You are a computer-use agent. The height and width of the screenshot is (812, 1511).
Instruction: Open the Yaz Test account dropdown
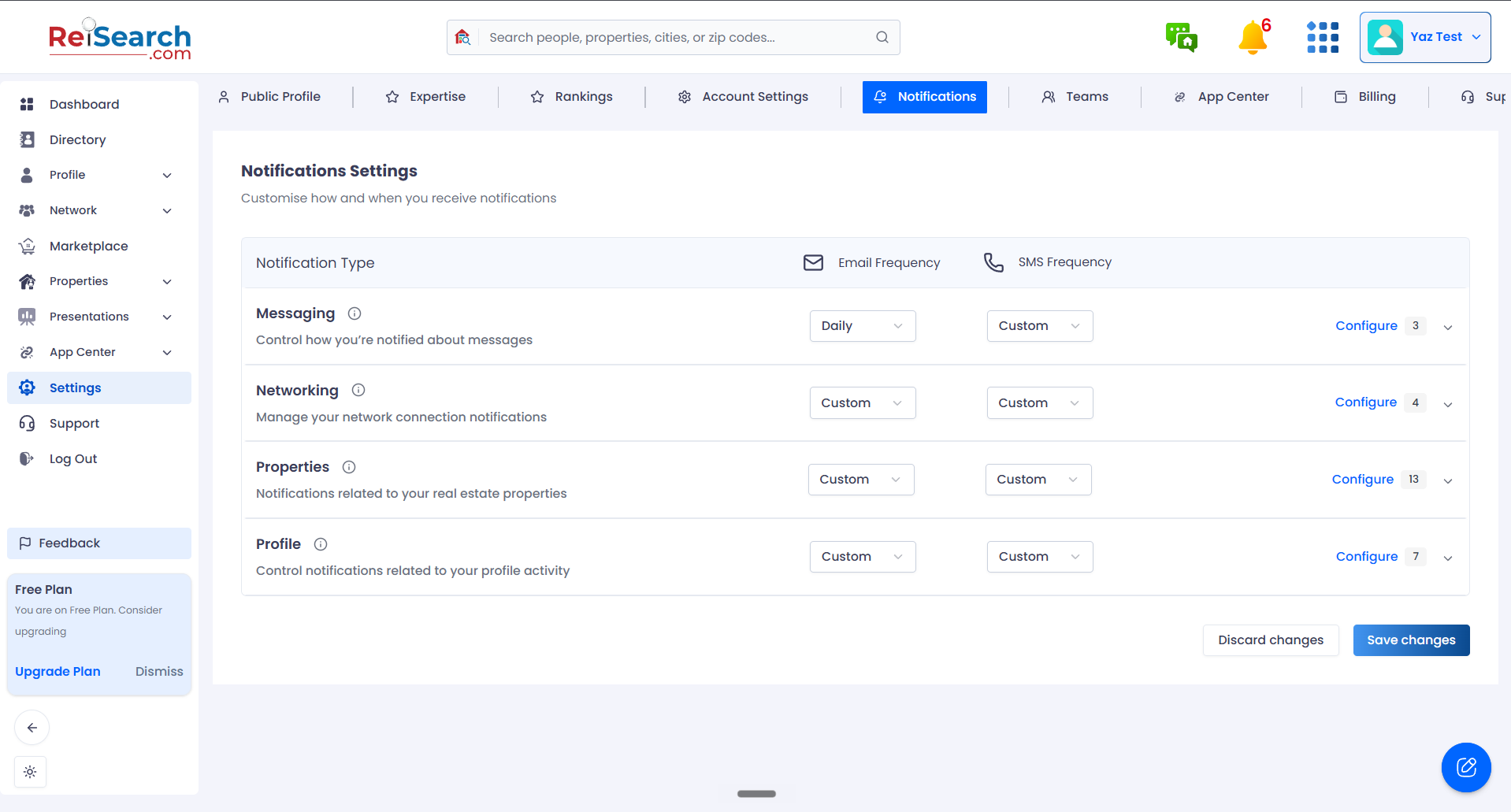pos(1425,37)
